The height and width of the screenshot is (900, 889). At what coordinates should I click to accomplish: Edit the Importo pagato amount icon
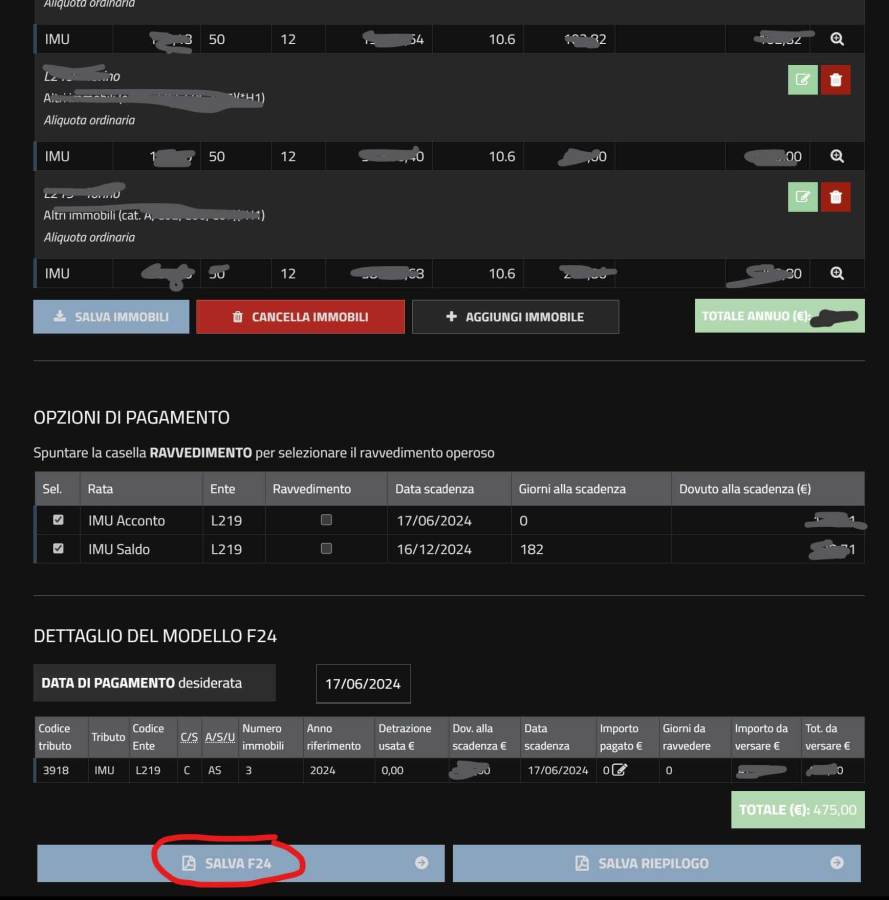[x=619, y=770]
